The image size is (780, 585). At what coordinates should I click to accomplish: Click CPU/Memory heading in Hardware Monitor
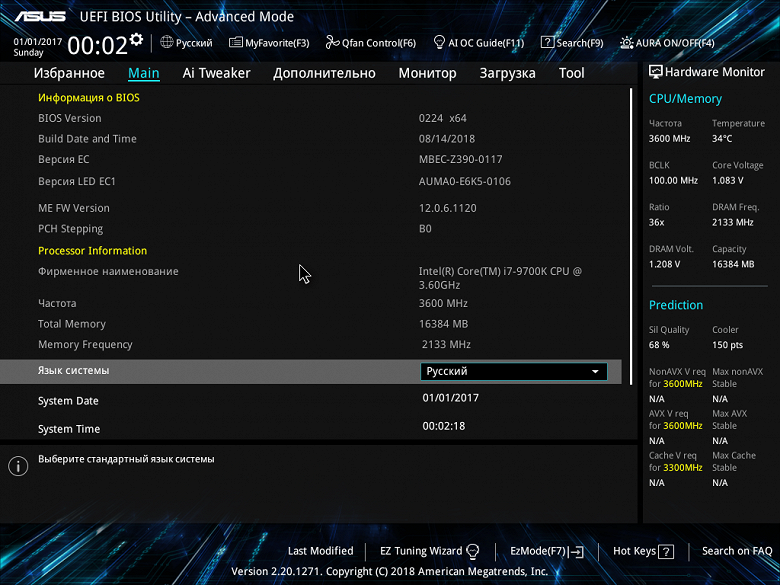point(685,98)
